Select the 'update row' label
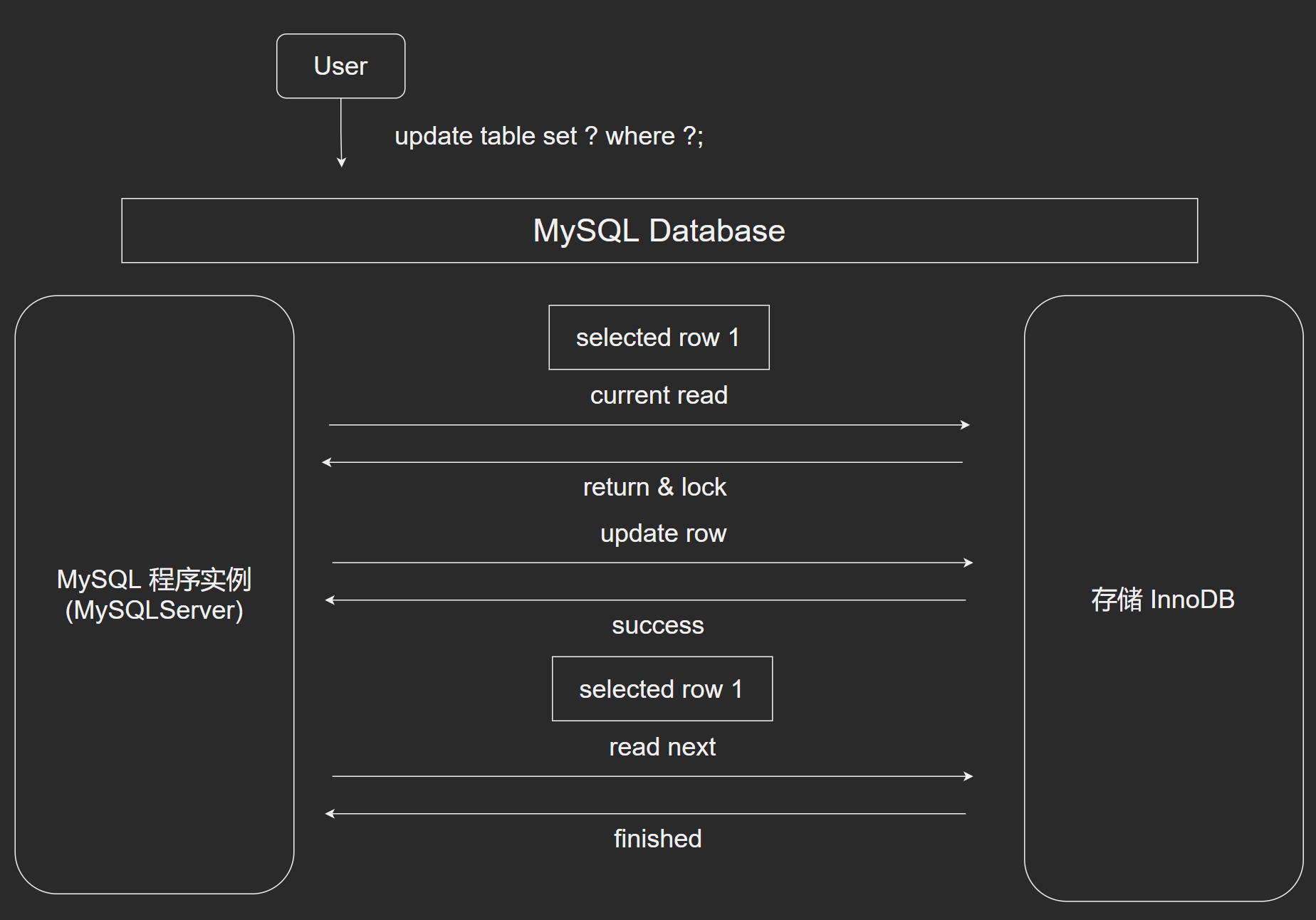Viewport: 1316px width, 920px height. point(663,533)
